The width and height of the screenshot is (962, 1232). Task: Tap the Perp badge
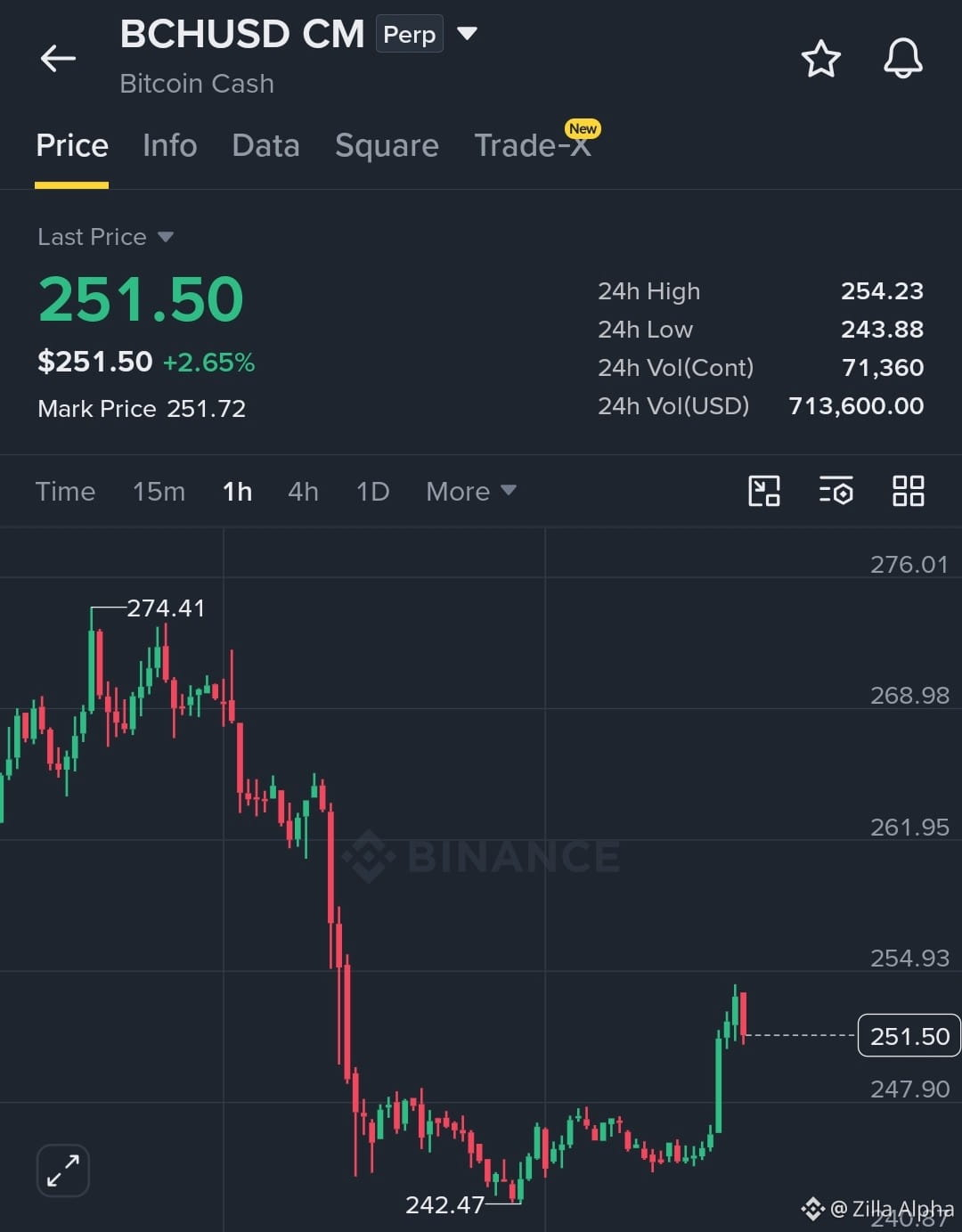coord(410,34)
